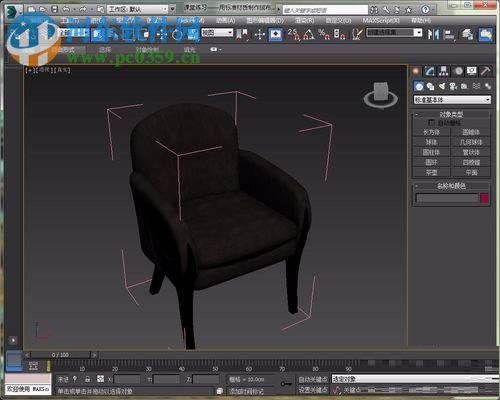500x400 pixels.
Task: Open the 3ds Max application menu logo
Action: 13,11
